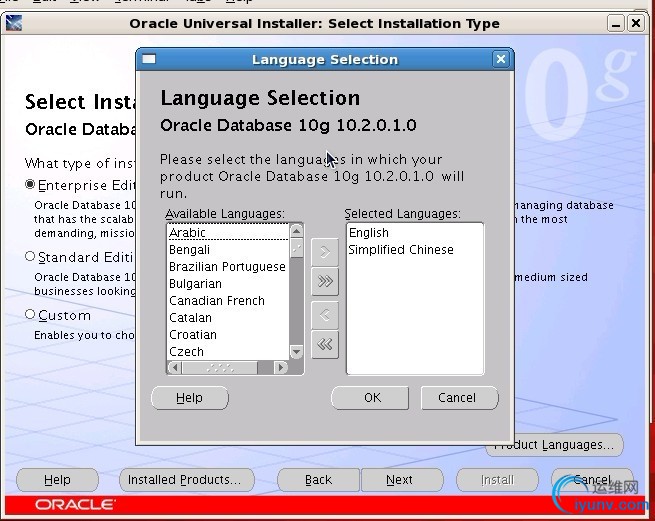This screenshot has height=521, width=655.
Task: Select English in Selected Languages
Action: [x=415, y=232]
